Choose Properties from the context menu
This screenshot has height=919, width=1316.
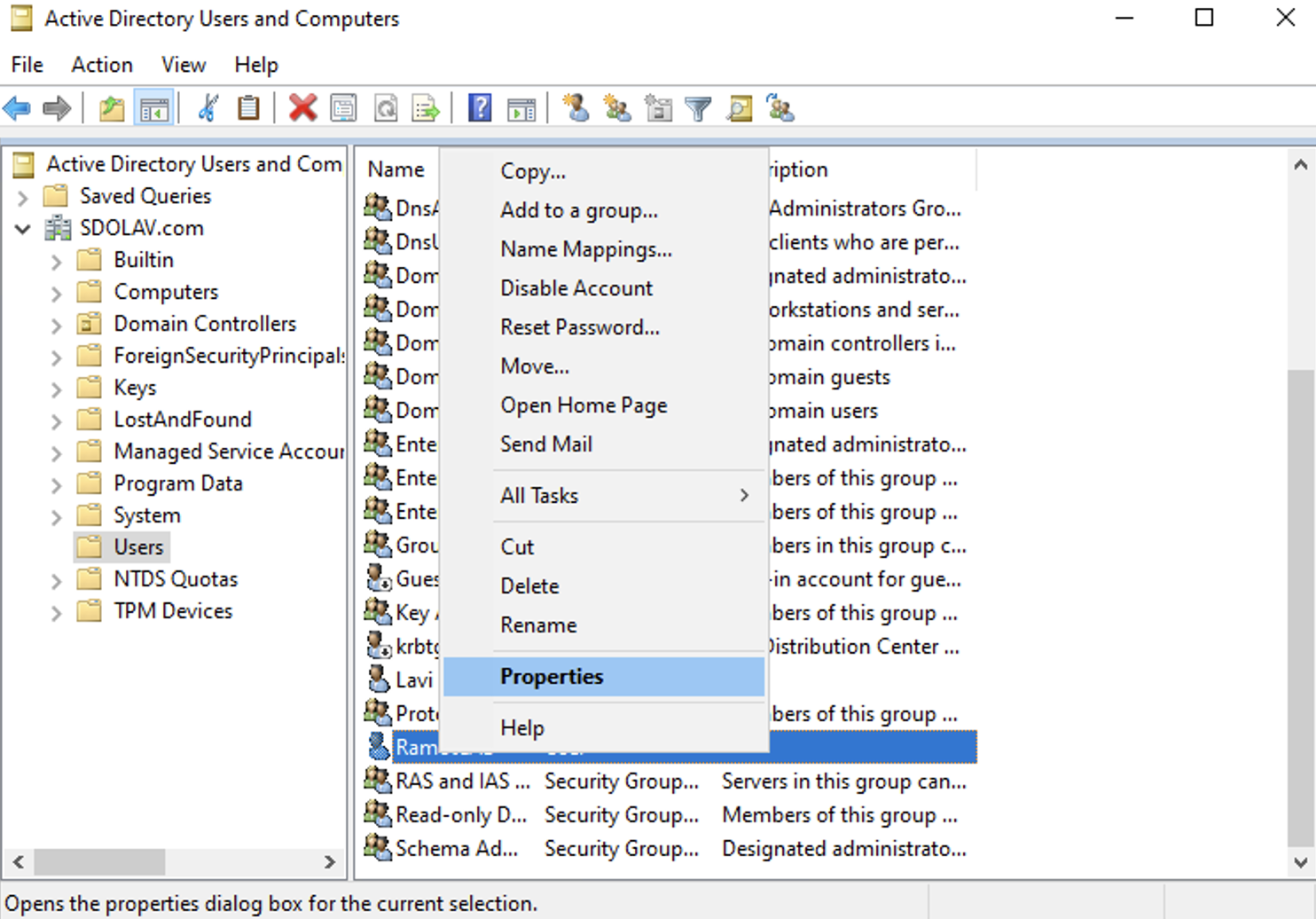604,677
